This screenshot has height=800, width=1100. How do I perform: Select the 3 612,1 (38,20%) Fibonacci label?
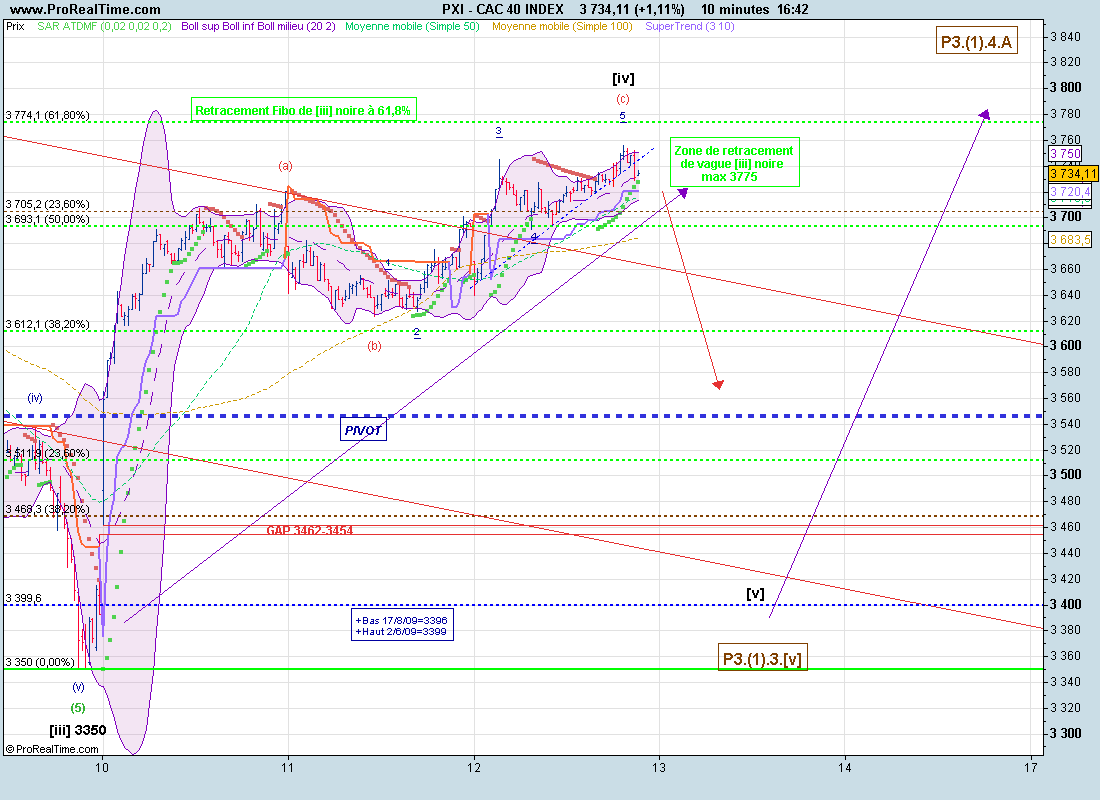coord(48,324)
